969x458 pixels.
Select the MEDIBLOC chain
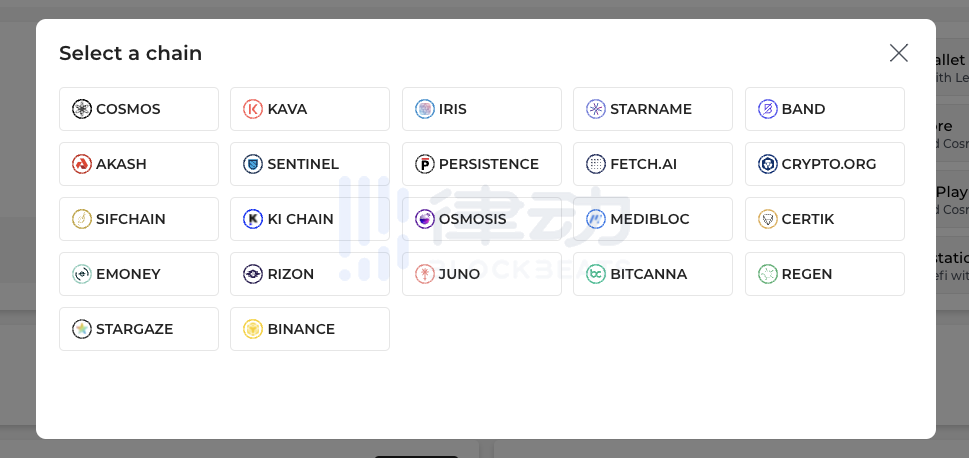click(x=652, y=219)
